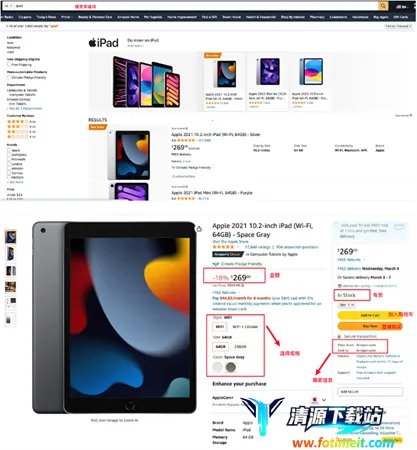This screenshot has width=417, height=450.
Task: Click the Secure transaction lock icon
Action: tap(339, 336)
